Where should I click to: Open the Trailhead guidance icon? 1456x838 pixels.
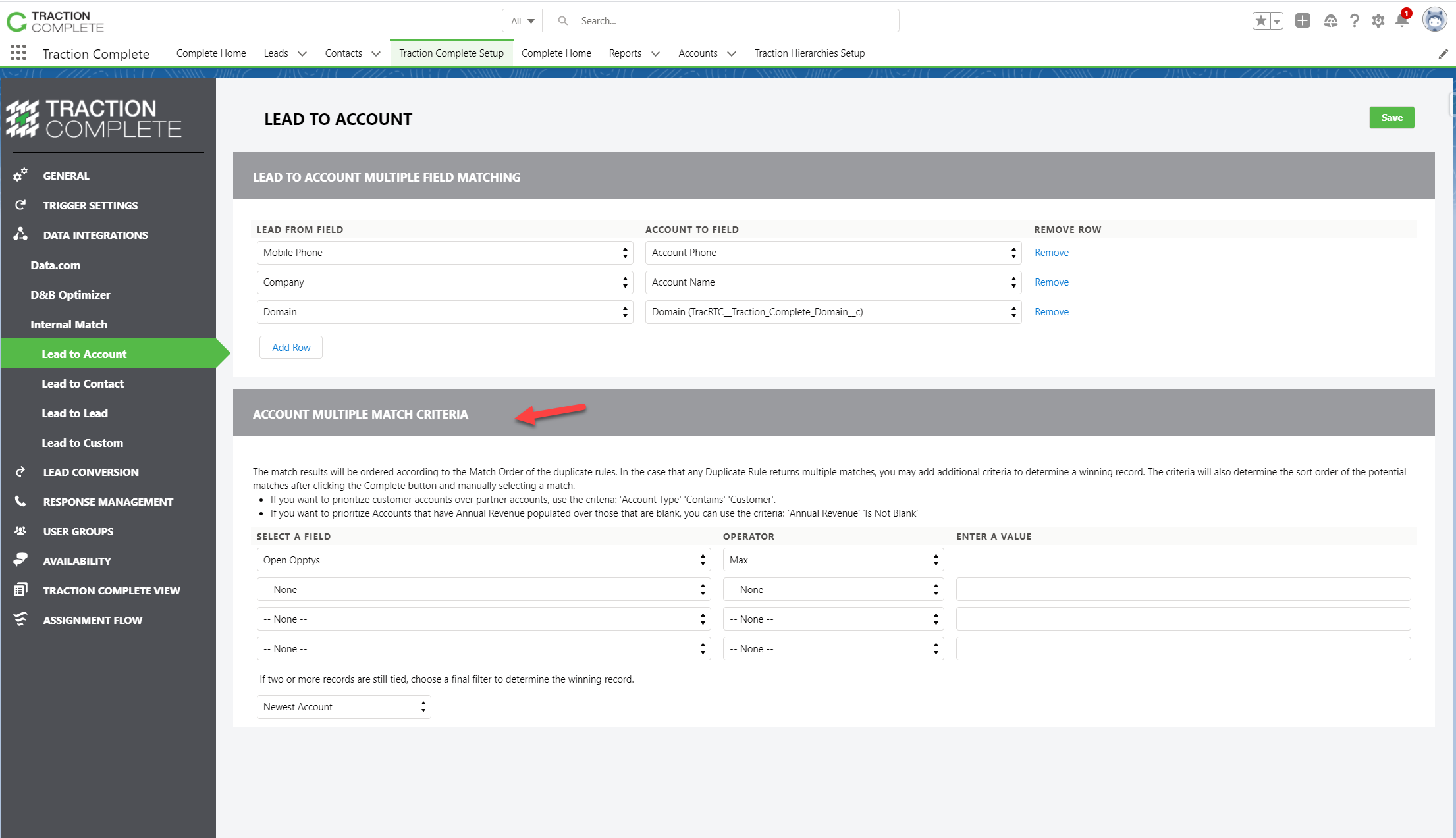(x=1331, y=21)
